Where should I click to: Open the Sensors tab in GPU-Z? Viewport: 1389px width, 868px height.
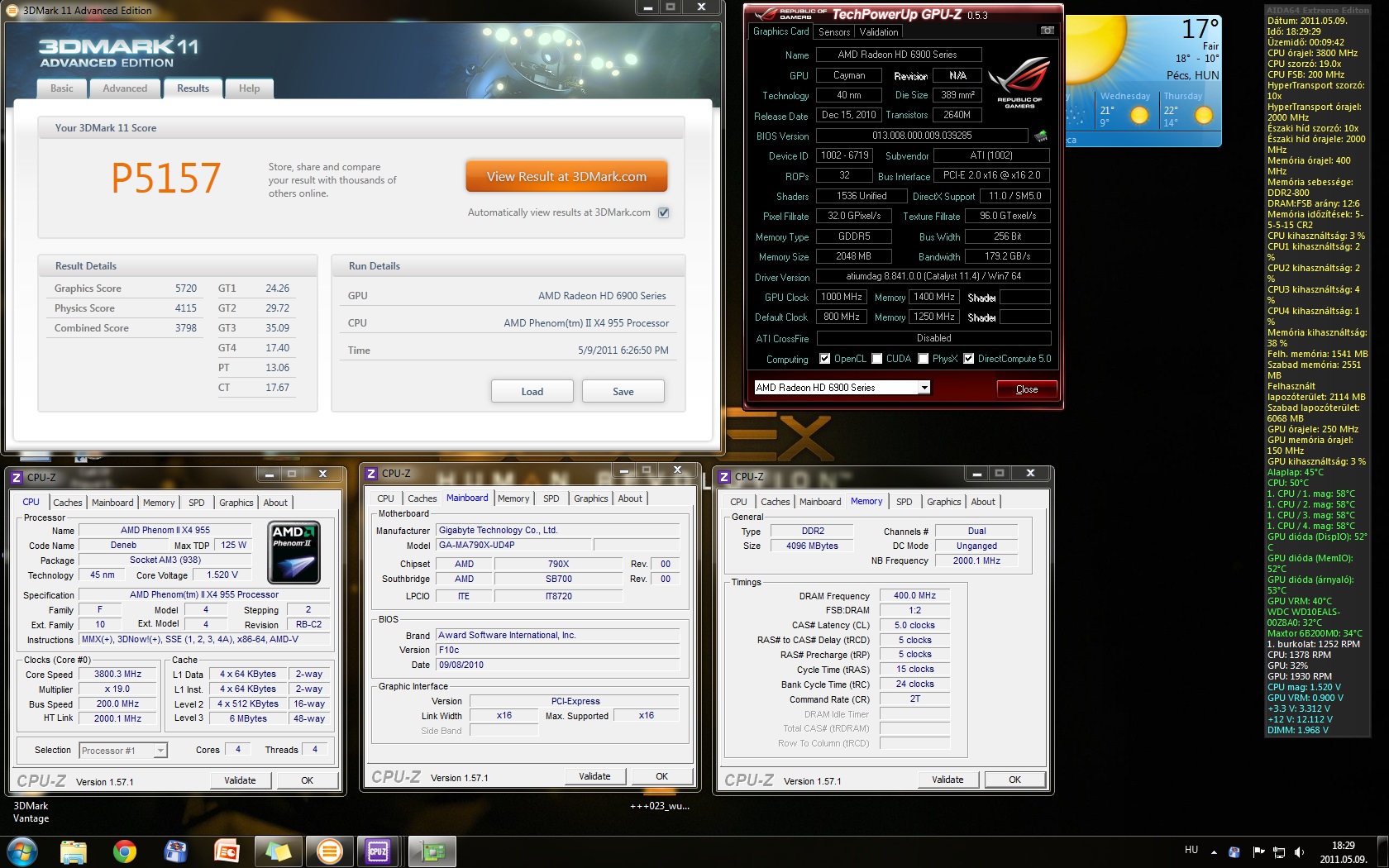834,32
